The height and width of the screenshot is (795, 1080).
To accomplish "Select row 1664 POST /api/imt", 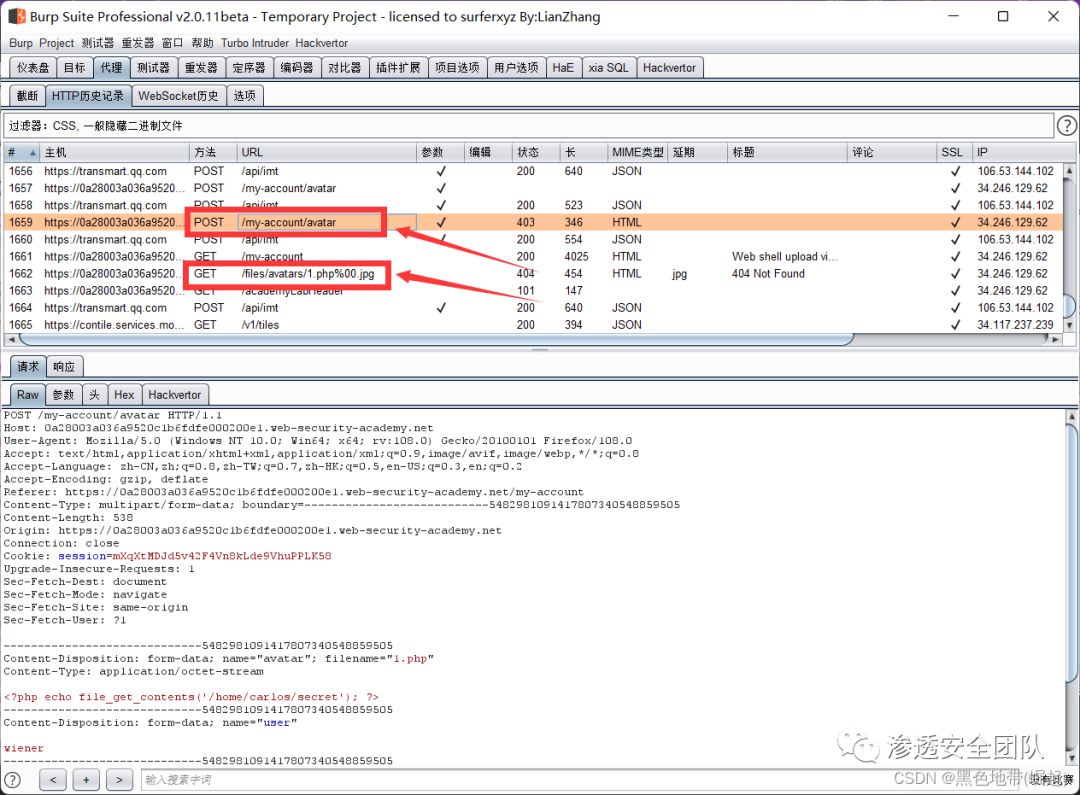I will [x=534, y=307].
